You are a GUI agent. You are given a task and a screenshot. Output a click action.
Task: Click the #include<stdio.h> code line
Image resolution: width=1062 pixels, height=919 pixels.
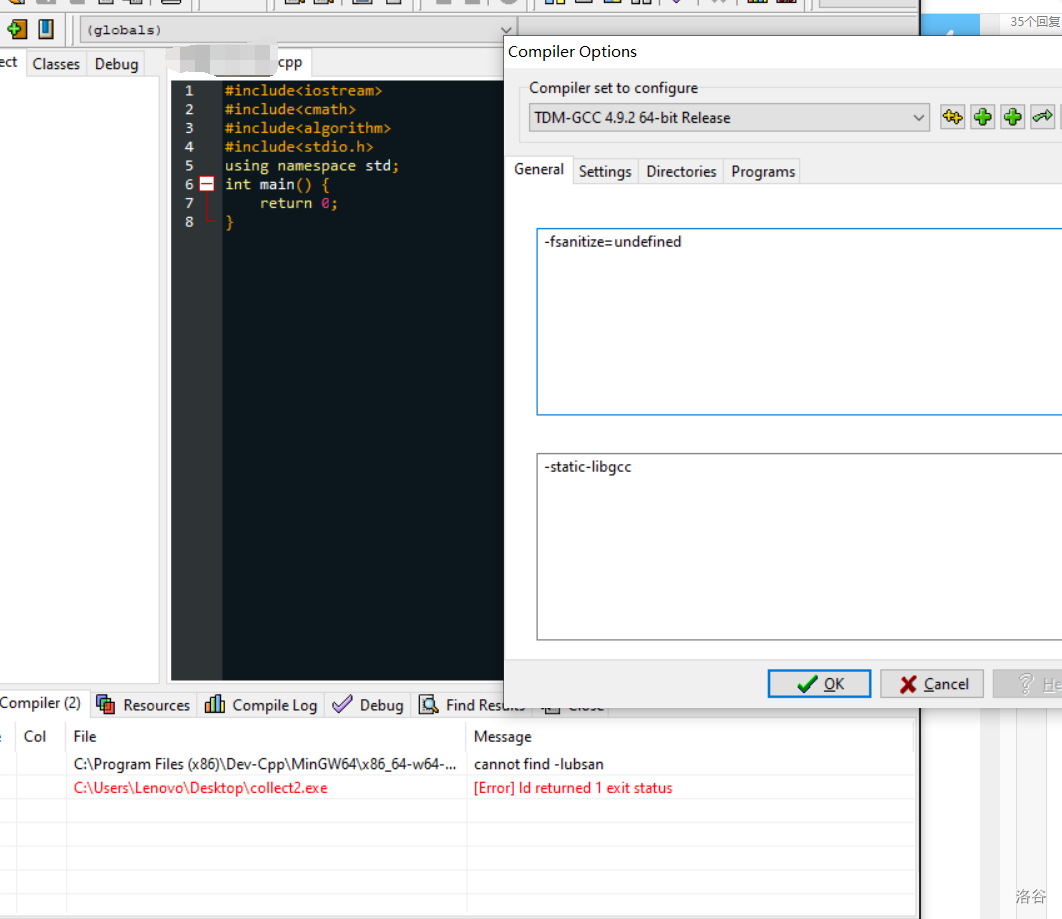(299, 146)
